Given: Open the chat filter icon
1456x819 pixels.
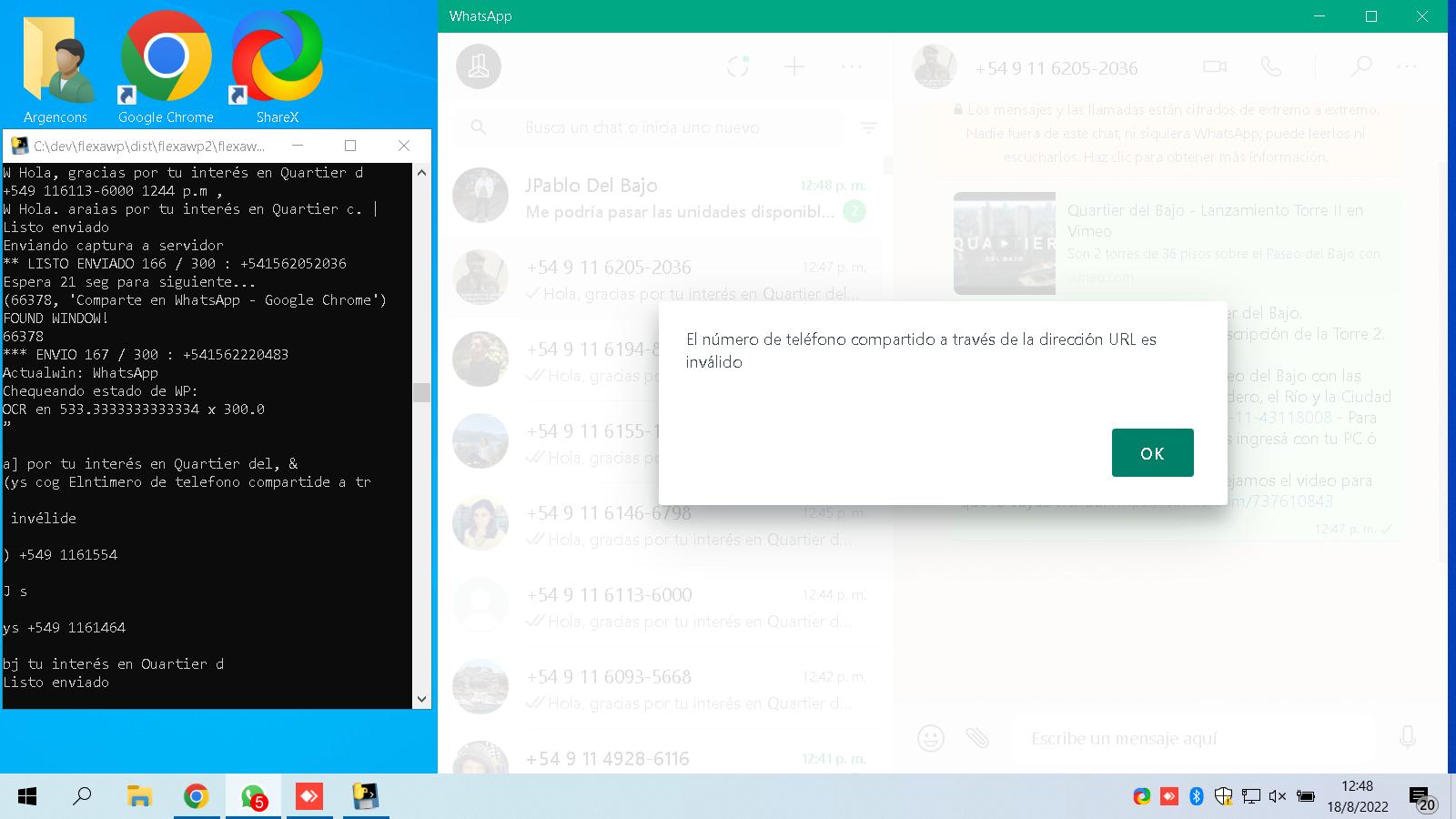Looking at the screenshot, I should [869, 128].
